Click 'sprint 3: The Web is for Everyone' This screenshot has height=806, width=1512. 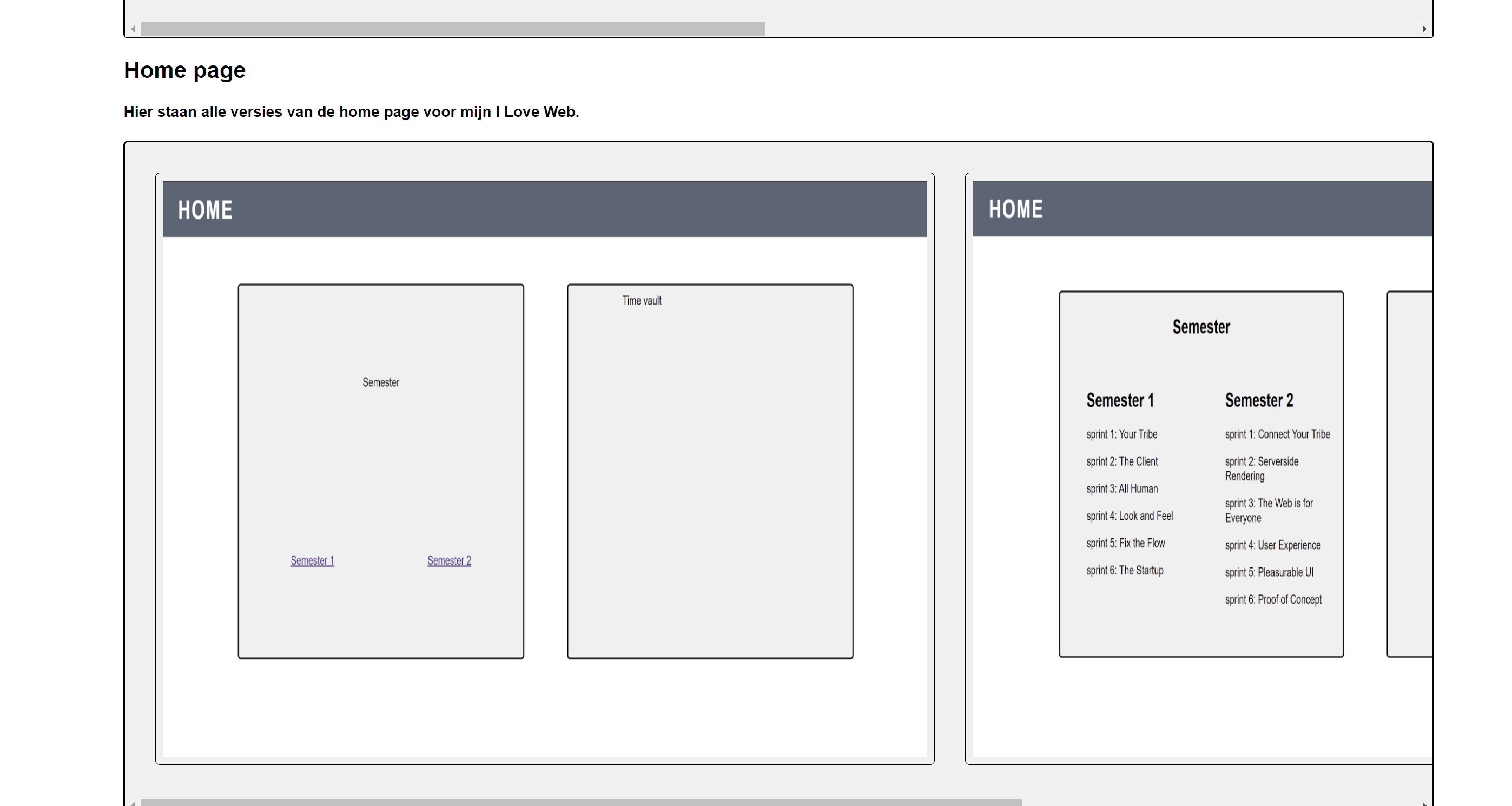point(1269,511)
